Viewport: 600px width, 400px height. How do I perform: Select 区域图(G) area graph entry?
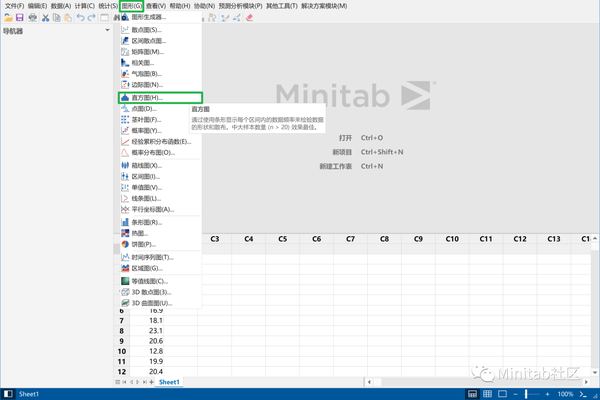160,268
